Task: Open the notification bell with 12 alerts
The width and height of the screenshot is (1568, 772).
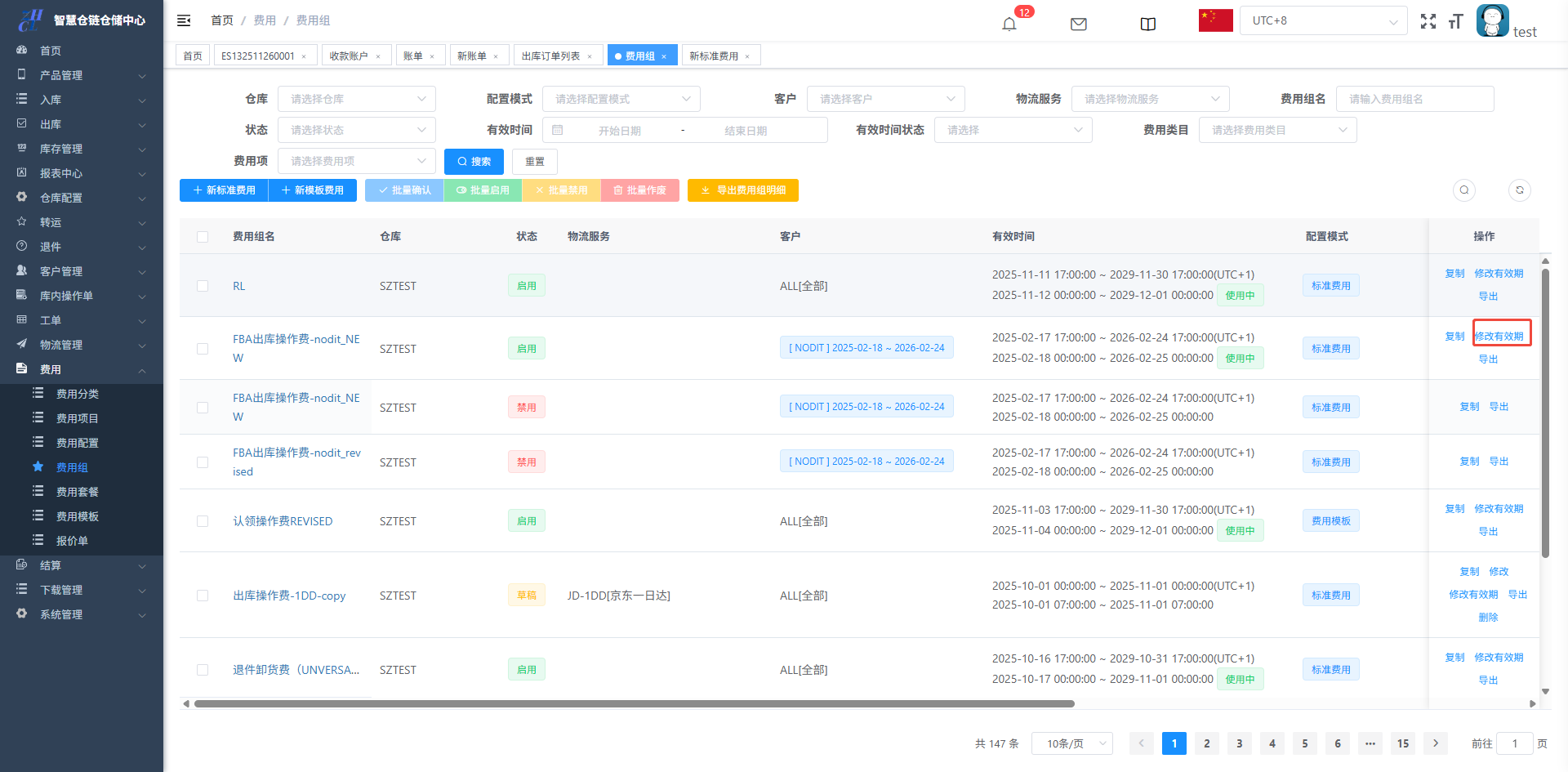Action: tap(1009, 24)
